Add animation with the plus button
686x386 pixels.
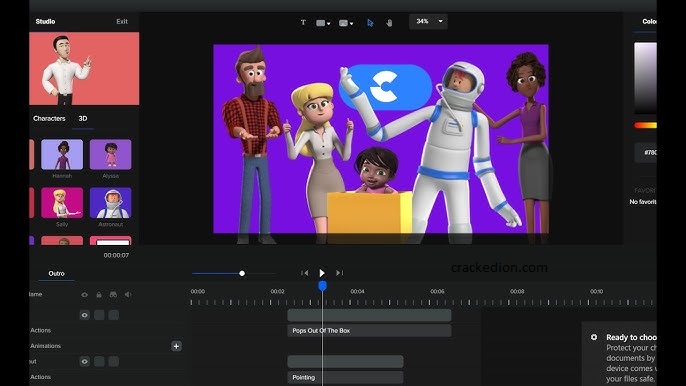pyautogui.click(x=176, y=346)
